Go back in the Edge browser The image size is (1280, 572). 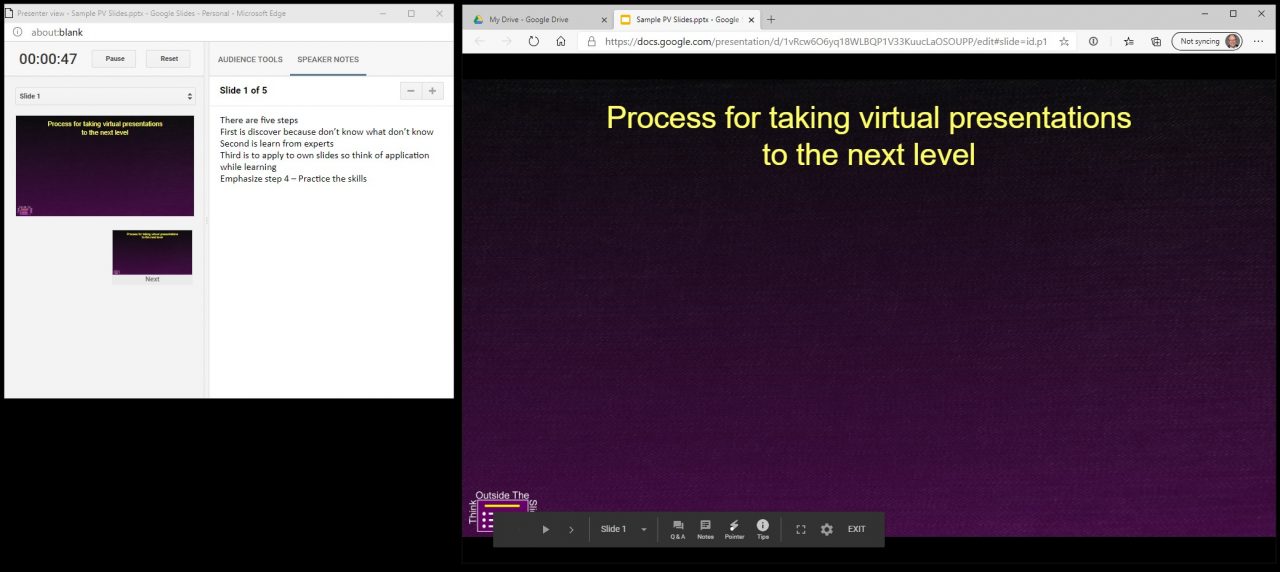pos(480,41)
